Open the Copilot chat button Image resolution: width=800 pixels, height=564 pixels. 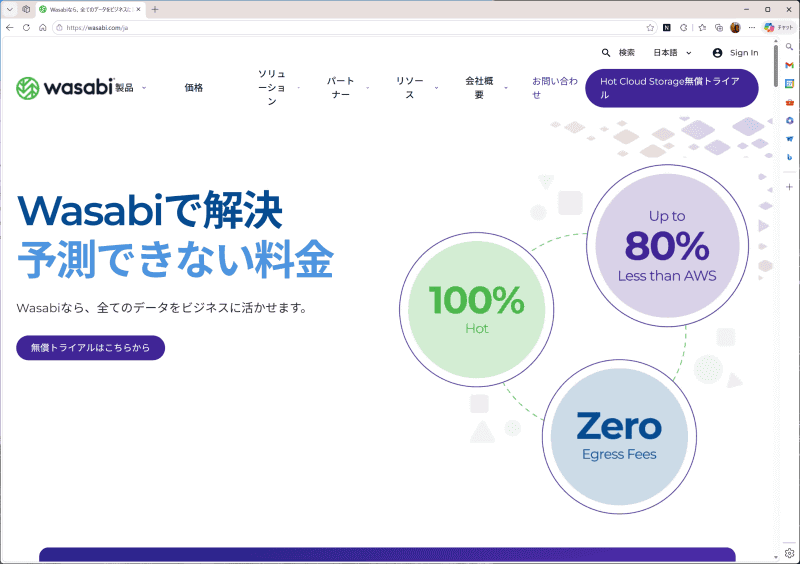coord(779,28)
